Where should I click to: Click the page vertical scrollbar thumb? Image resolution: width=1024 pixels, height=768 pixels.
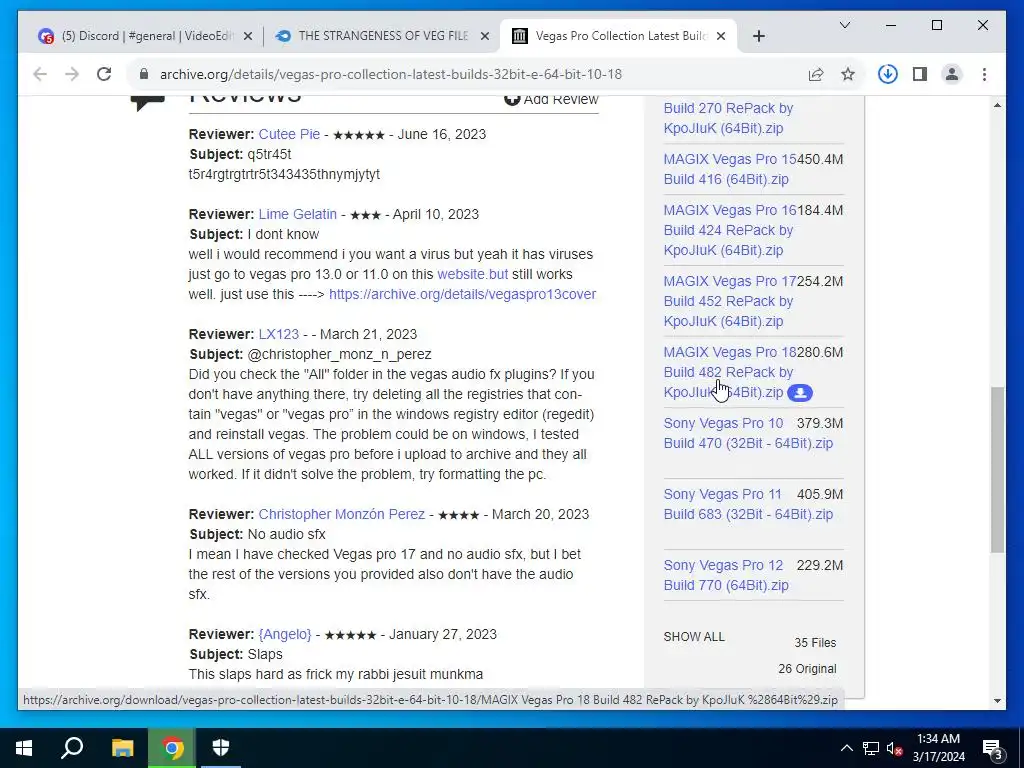click(x=997, y=470)
